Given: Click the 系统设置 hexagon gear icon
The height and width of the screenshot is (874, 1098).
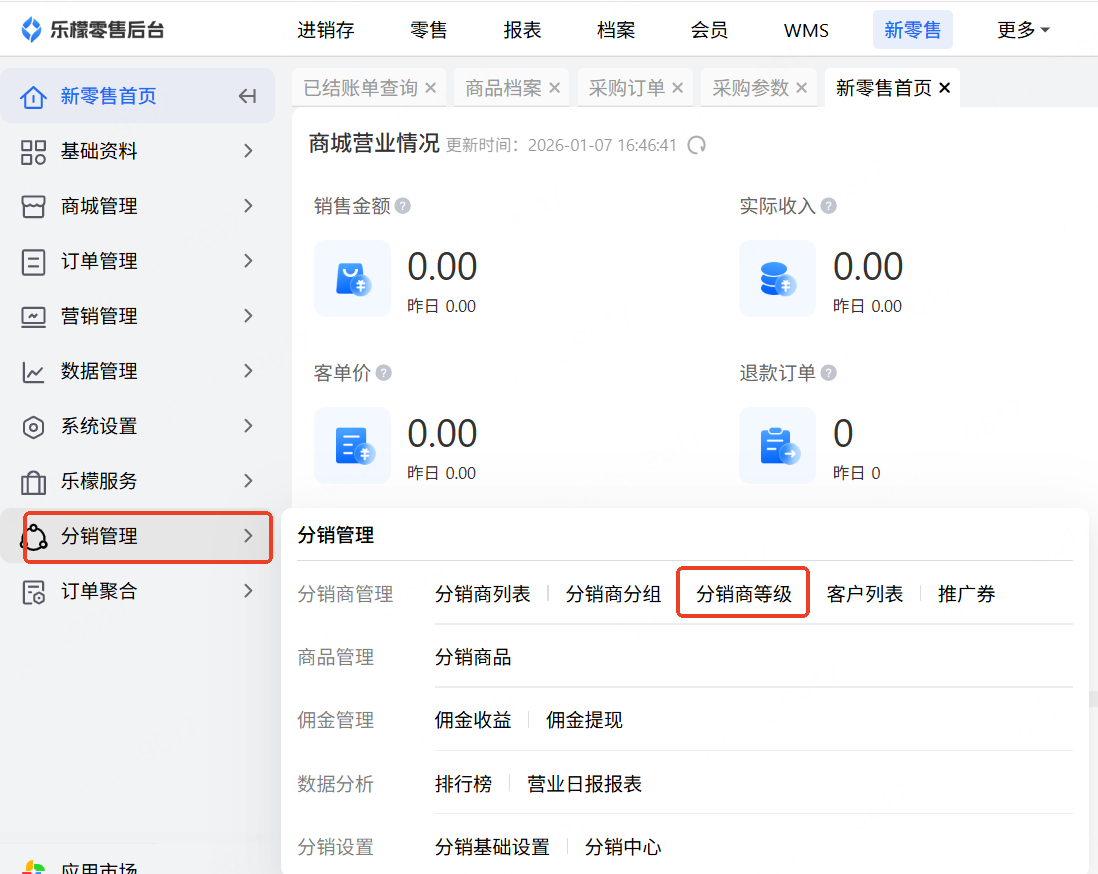Looking at the screenshot, I should point(33,426).
